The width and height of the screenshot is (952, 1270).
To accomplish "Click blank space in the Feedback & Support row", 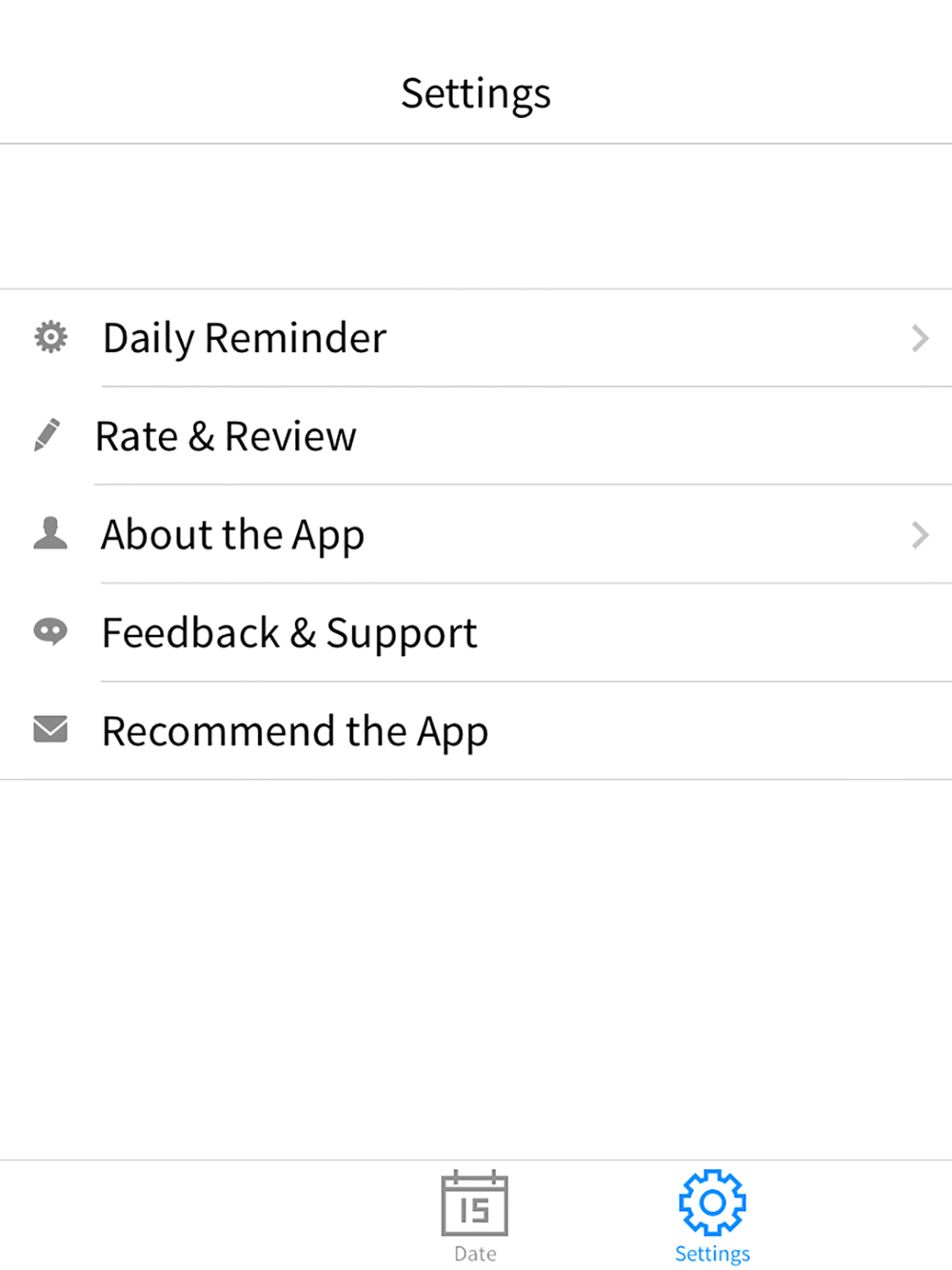I will point(714,632).
